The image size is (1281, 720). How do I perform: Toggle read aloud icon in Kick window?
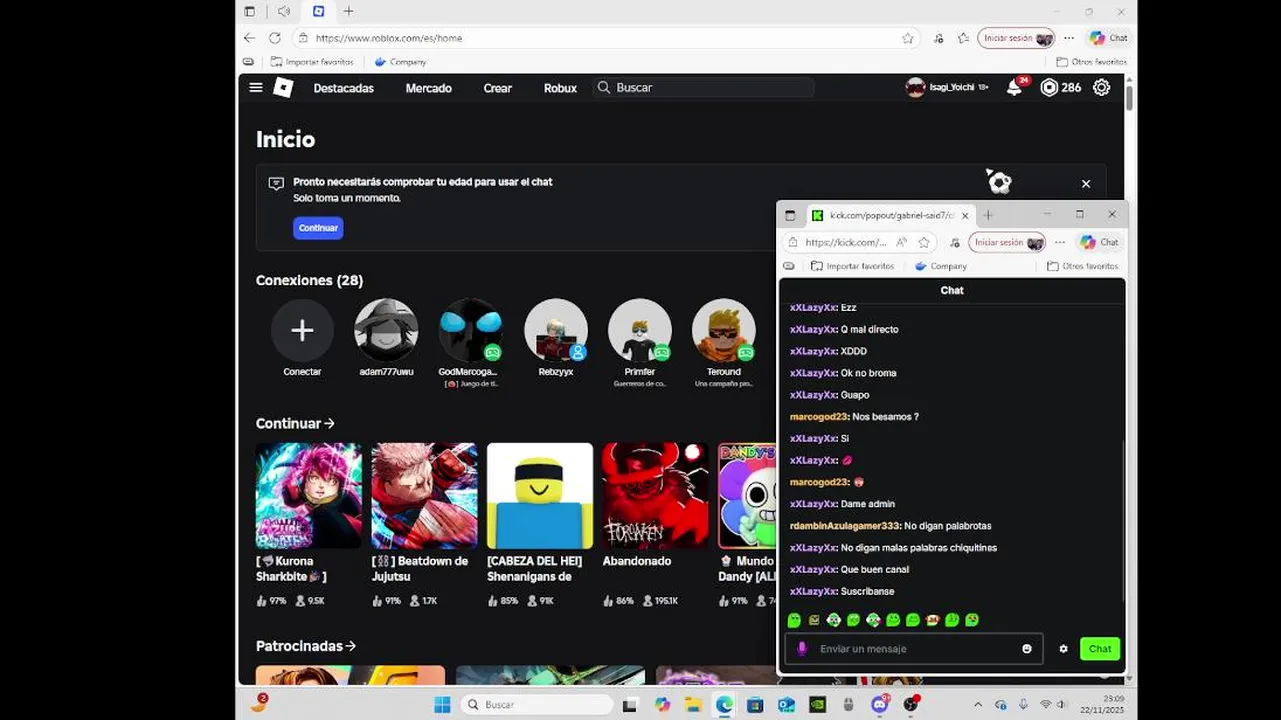(901, 242)
